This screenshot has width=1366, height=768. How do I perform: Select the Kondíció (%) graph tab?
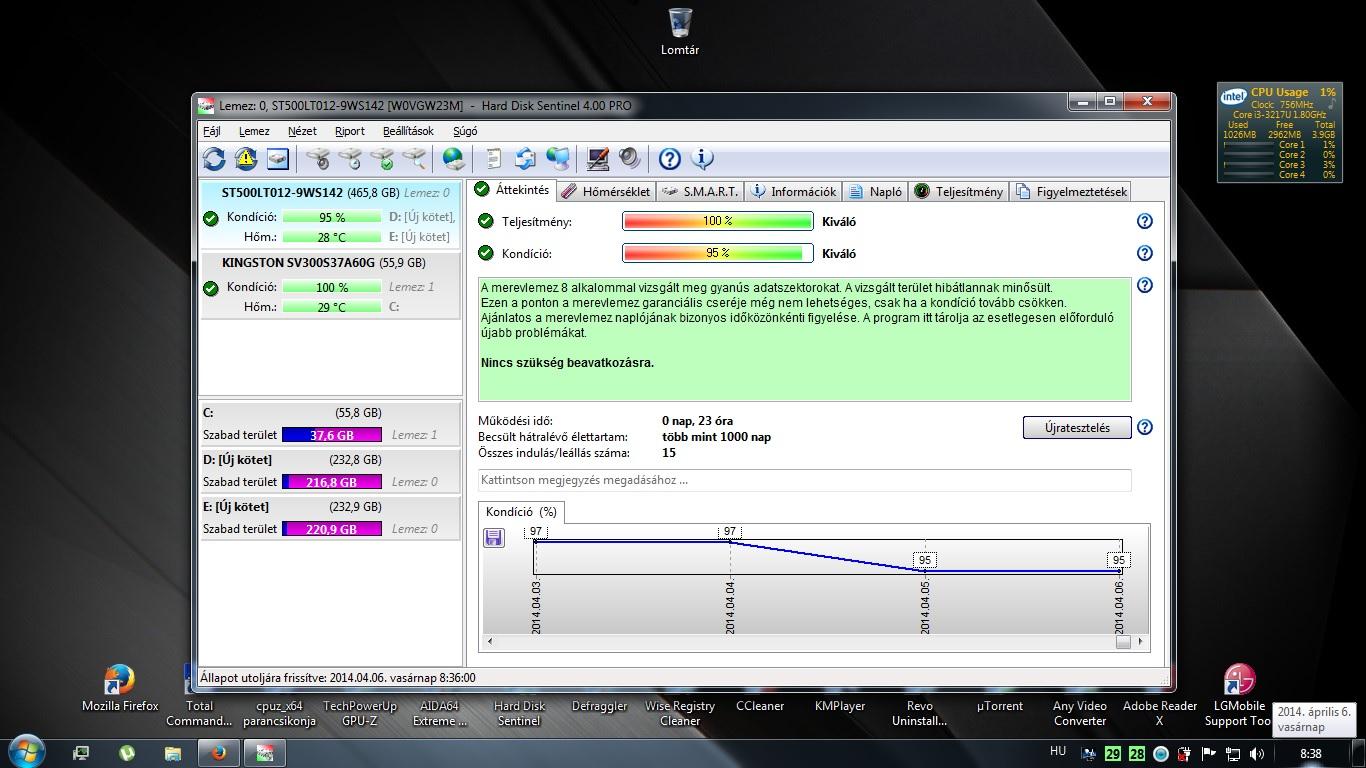coord(521,512)
